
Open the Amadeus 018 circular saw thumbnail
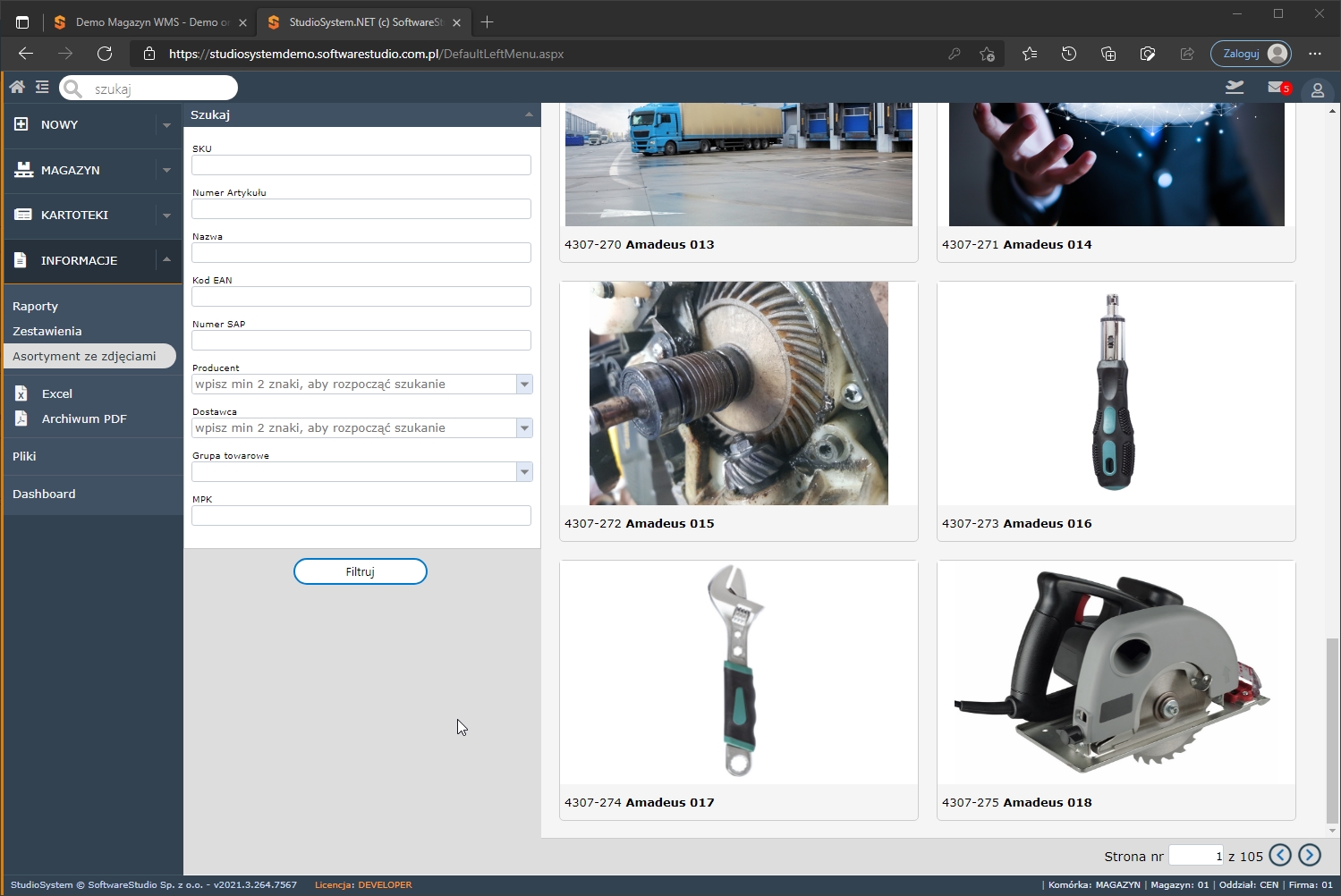pos(1116,673)
